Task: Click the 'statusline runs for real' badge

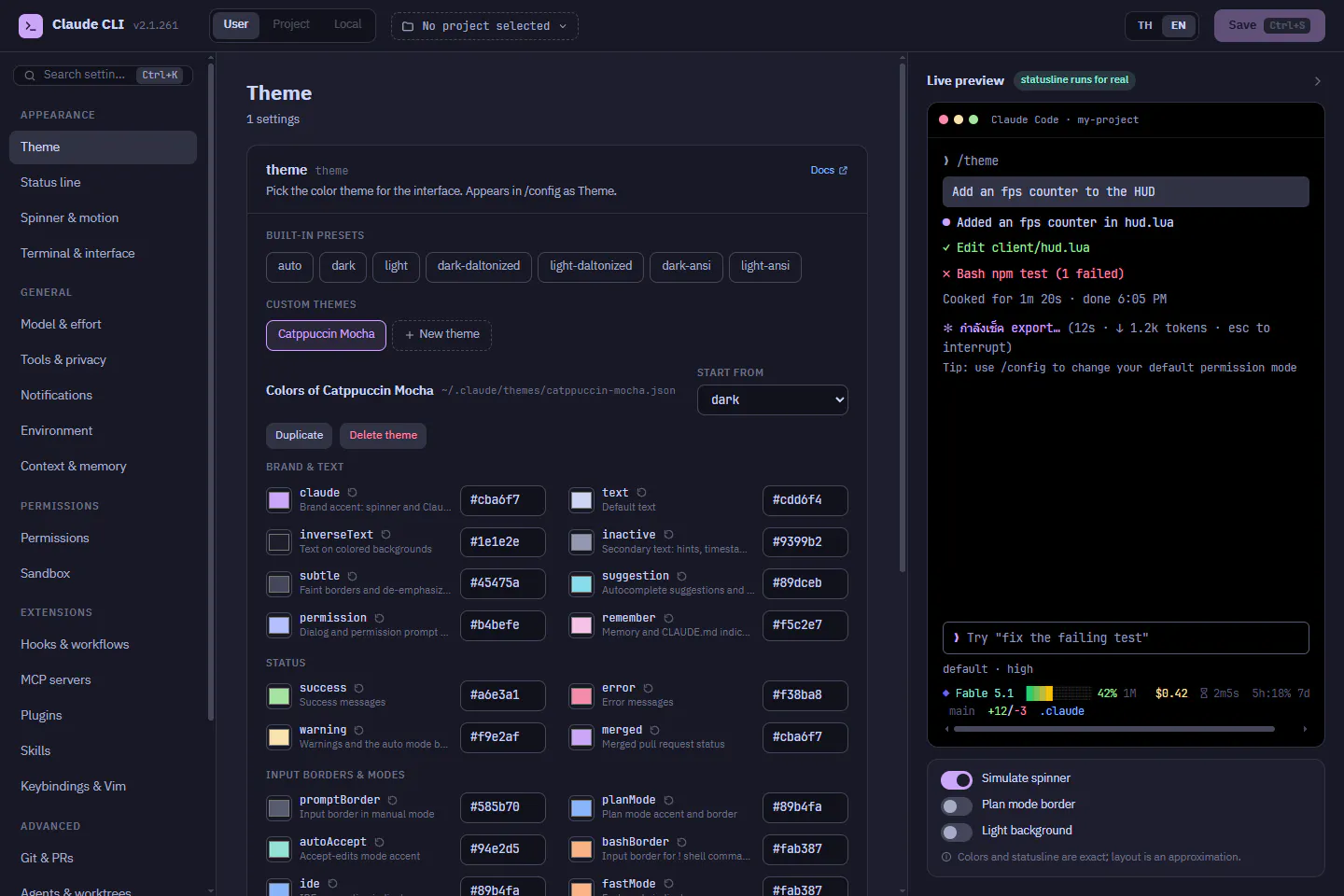Action: tap(1074, 80)
